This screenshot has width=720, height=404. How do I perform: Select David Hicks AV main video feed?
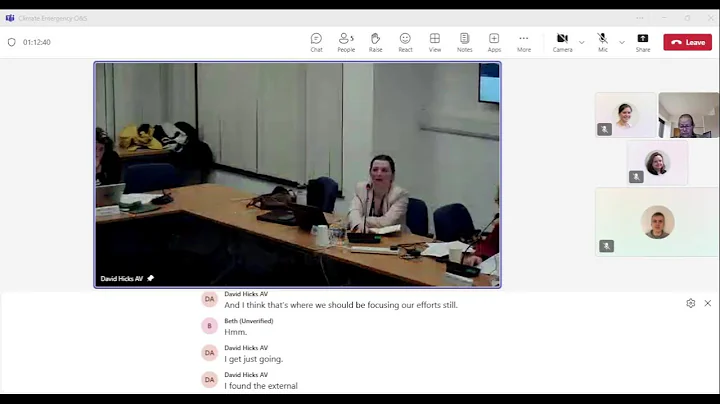point(298,175)
